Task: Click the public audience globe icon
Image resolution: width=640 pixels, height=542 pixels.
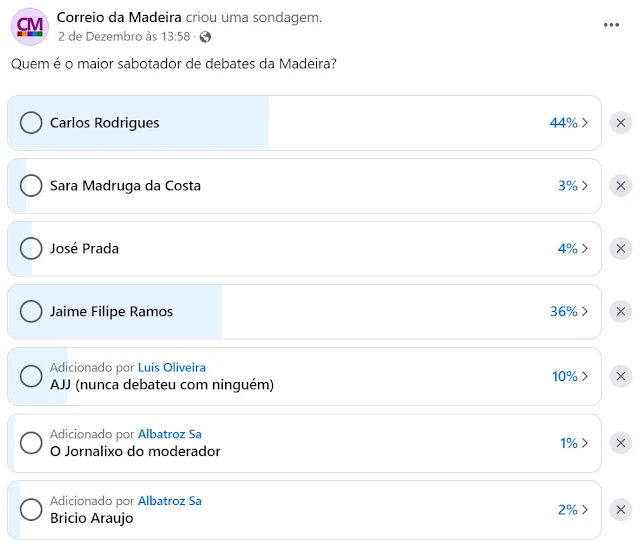Action: coord(205,37)
